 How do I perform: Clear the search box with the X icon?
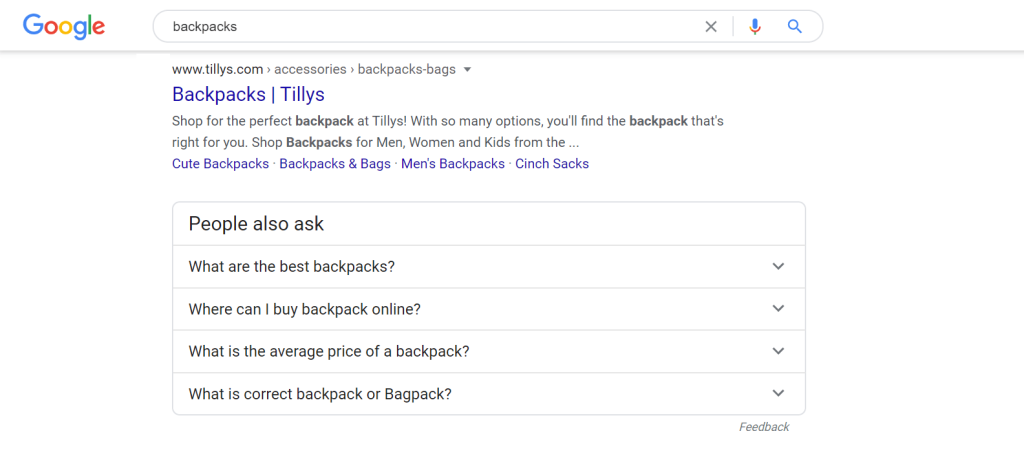(x=711, y=27)
